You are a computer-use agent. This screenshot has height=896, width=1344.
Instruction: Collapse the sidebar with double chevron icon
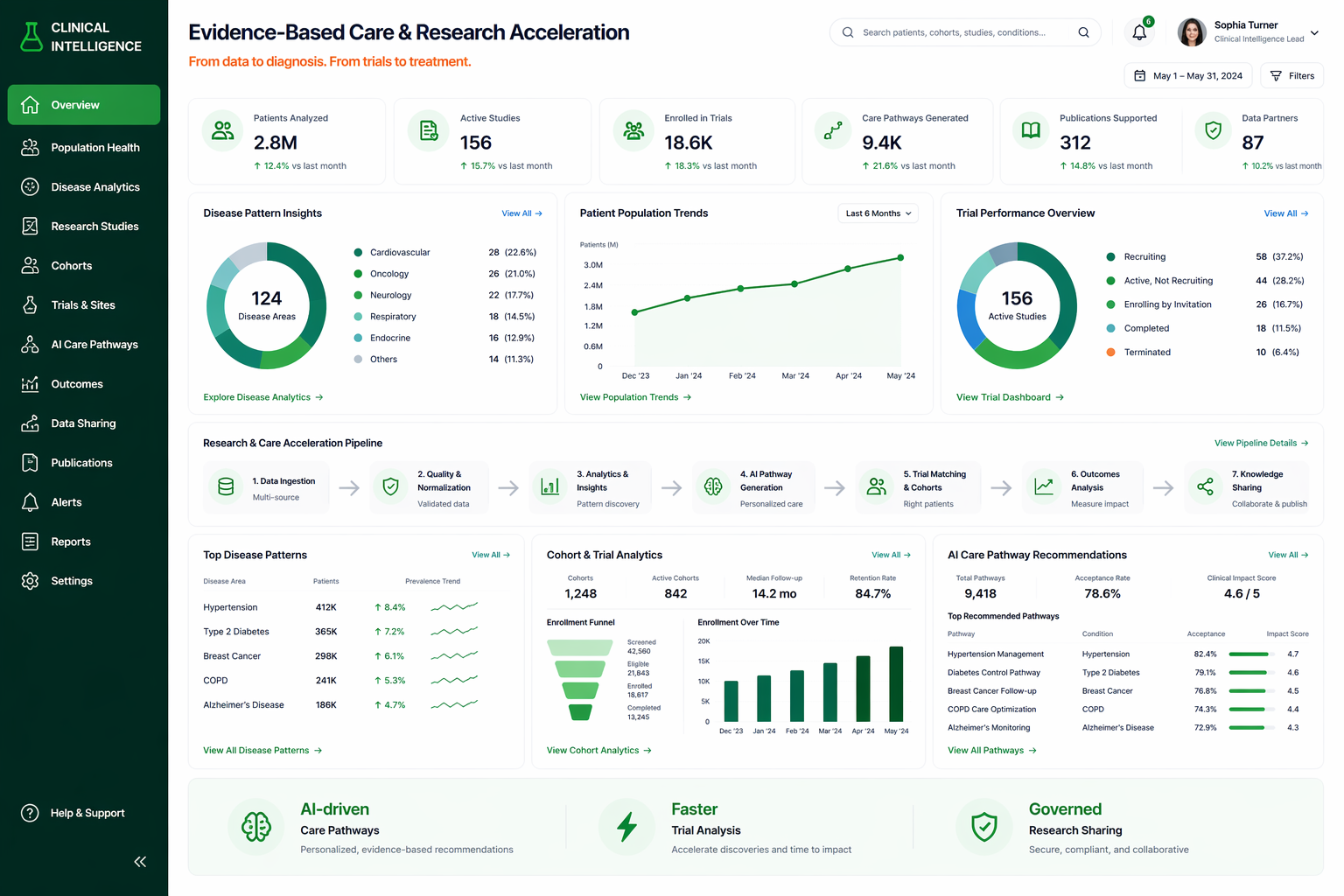point(140,862)
